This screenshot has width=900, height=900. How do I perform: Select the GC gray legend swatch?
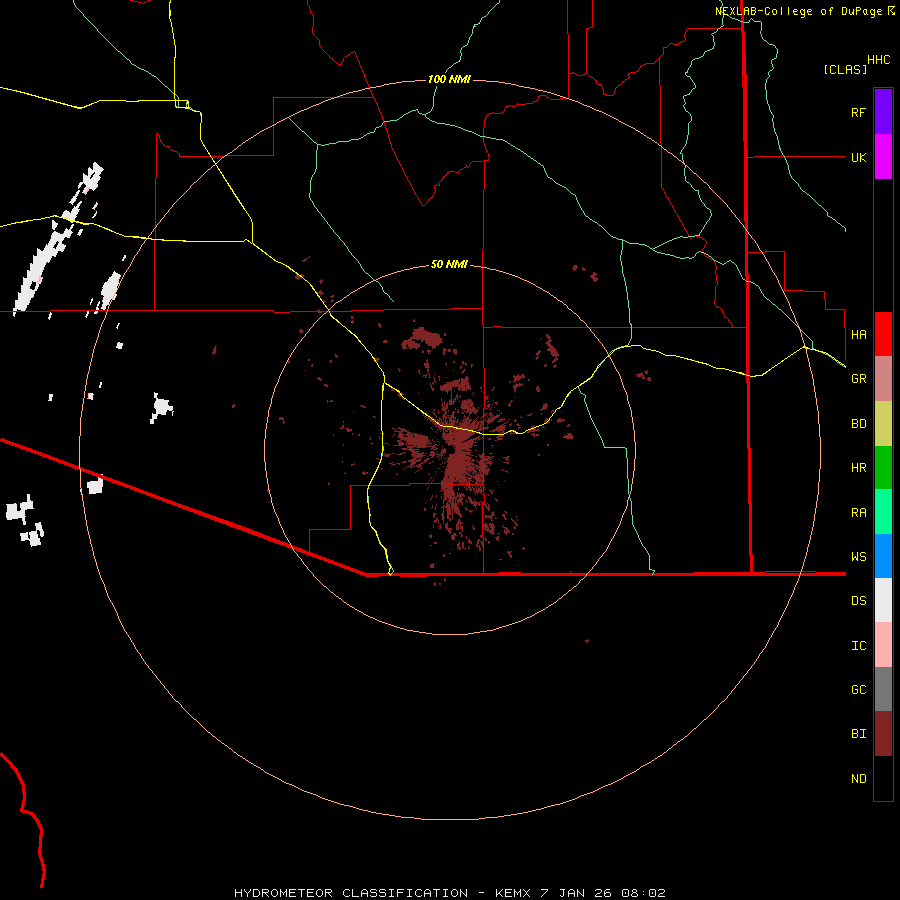[x=883, y=689]
